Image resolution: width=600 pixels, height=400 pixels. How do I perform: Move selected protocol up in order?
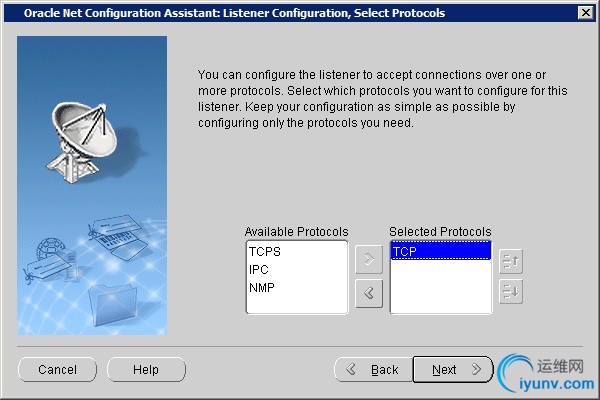[x=511, y=262]
